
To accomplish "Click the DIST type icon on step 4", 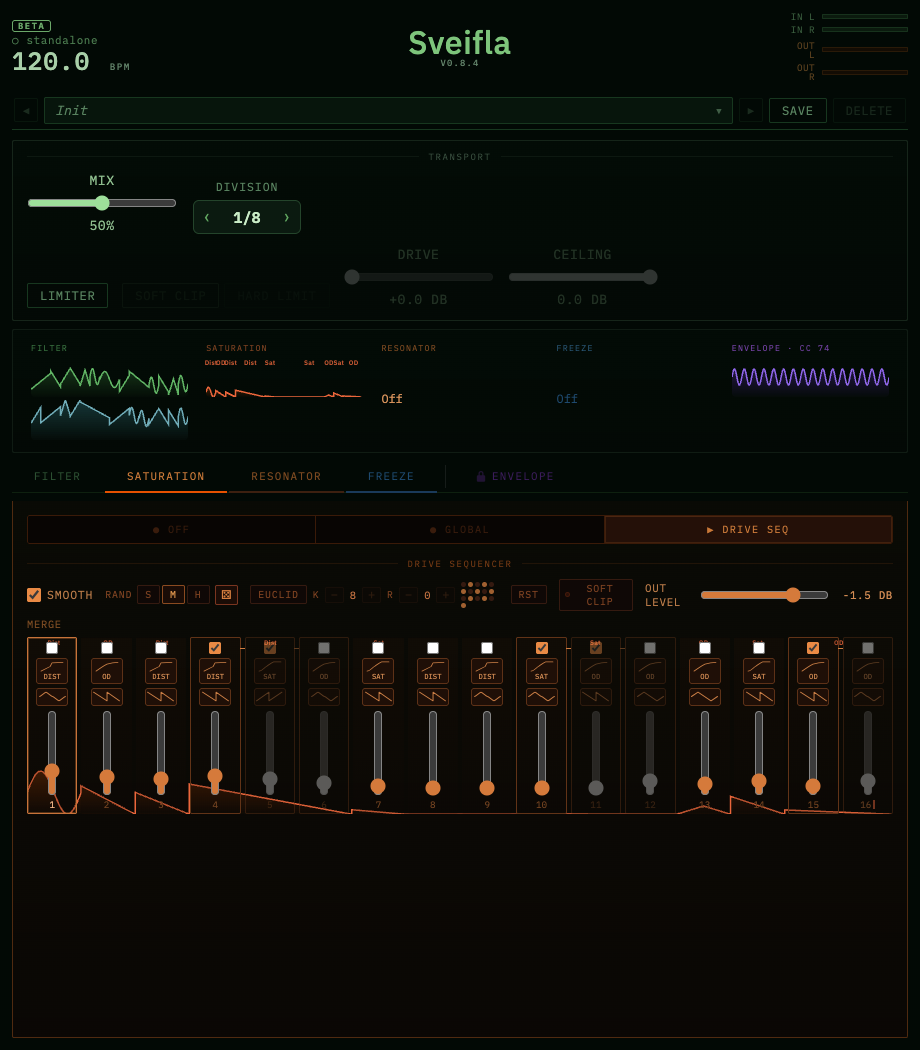I will click(x=215, y=670).
